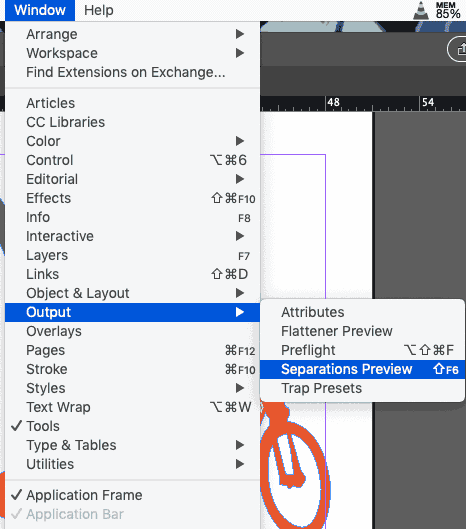
Task: Click the MEM 85% status indicator
Action: 447,10
